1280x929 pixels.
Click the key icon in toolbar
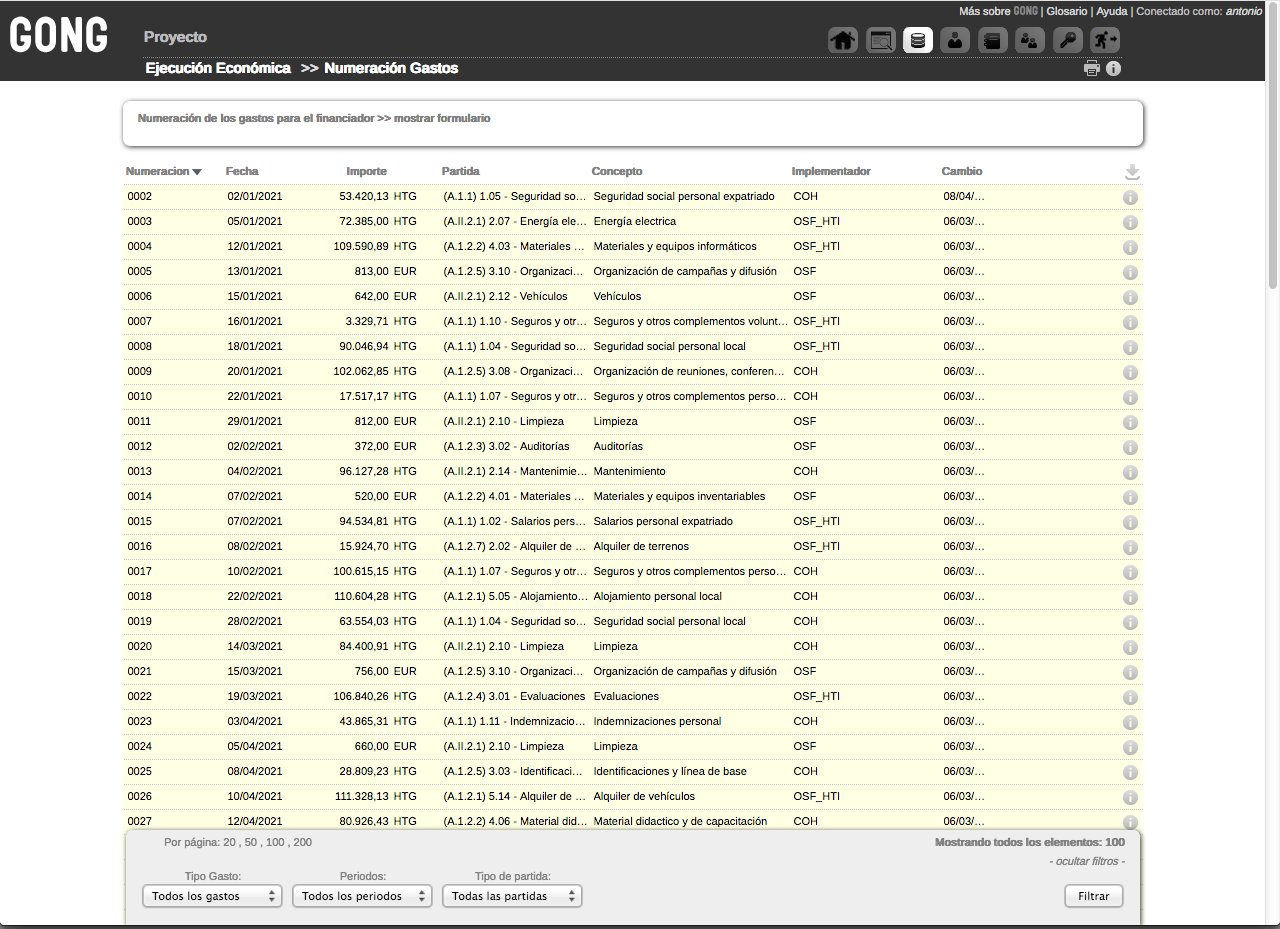[x=1067, y=40]
